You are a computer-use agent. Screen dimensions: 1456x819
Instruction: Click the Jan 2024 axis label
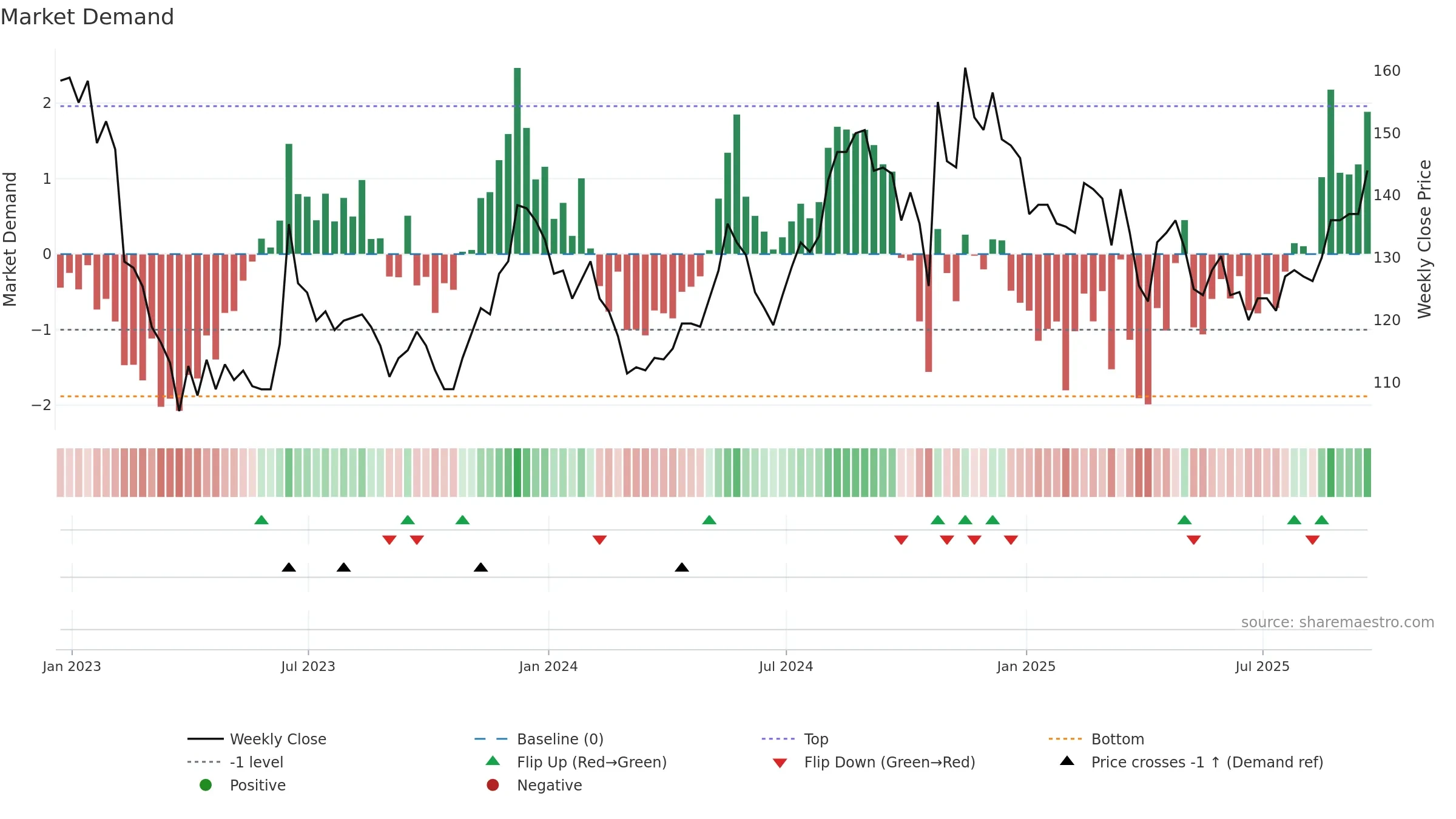pos(548,666)
